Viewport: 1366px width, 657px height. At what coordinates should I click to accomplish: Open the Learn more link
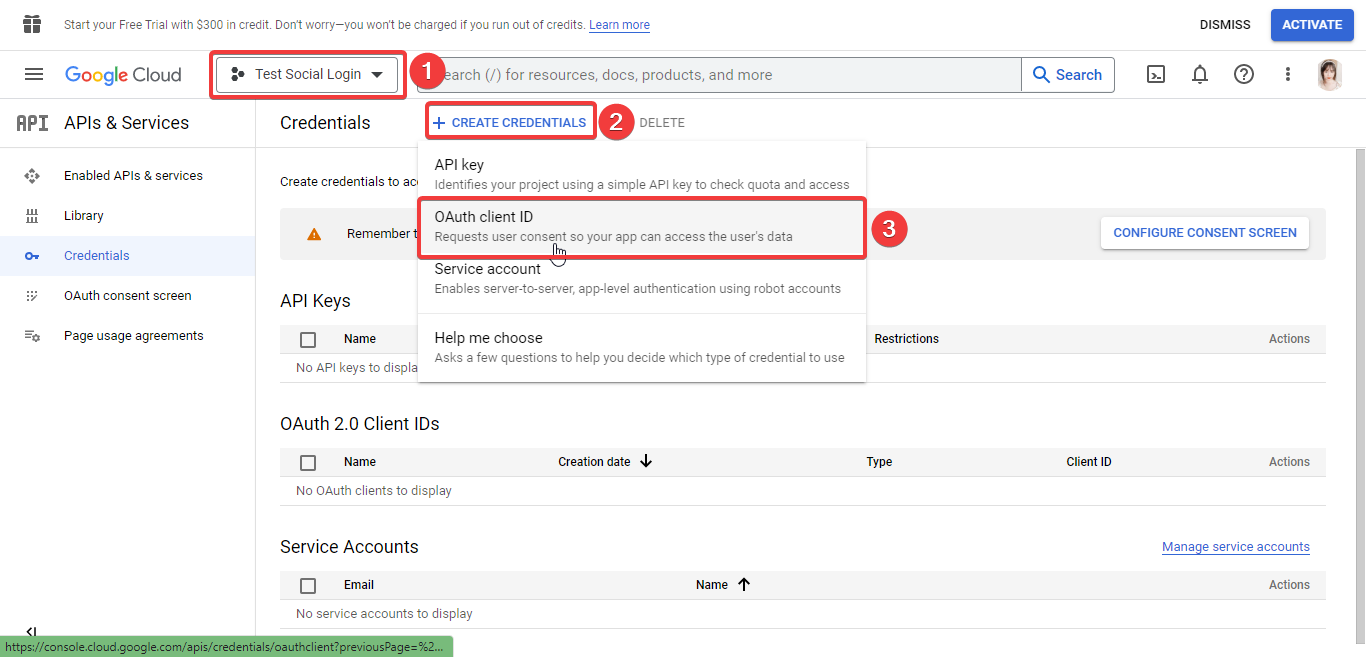(619, 25)
